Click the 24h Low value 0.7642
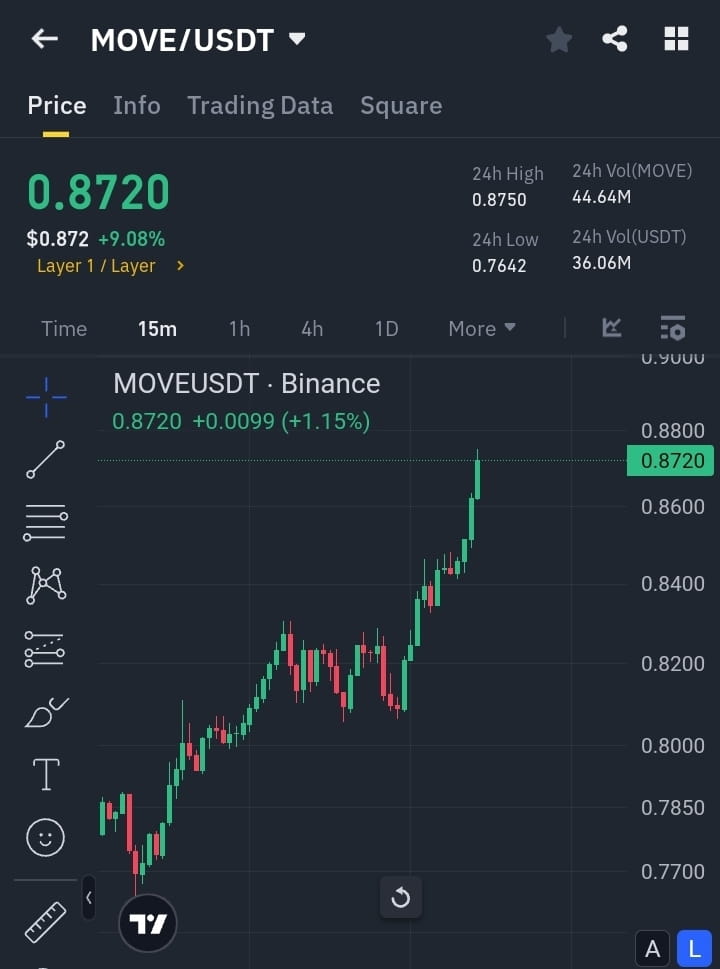720x969 pixels. pos(499,266)
